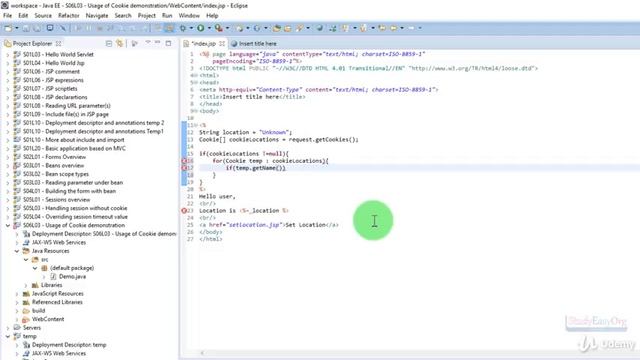Collapse the src folder node

click(26, 260)
